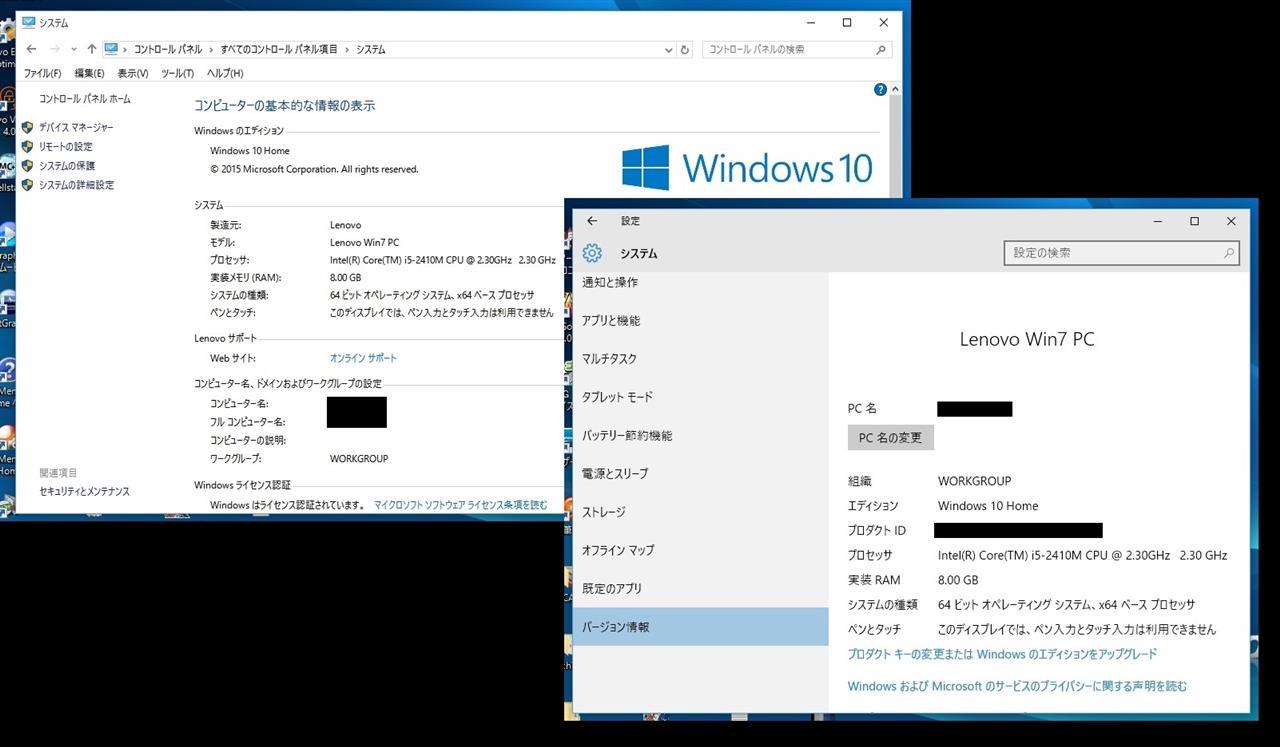This screenshot has height=747, width=1280.
Task: Click PC 名の変更 button
Action: (x=891, y=438)
